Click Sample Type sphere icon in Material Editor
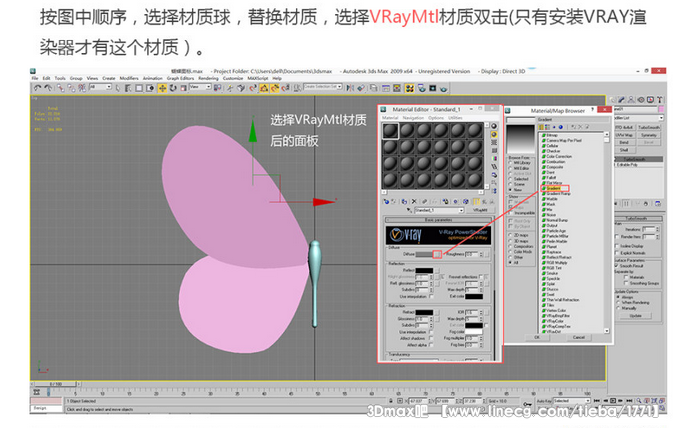Screen dimensions: 688x428 pyautogui.click(x=494, y=126)
